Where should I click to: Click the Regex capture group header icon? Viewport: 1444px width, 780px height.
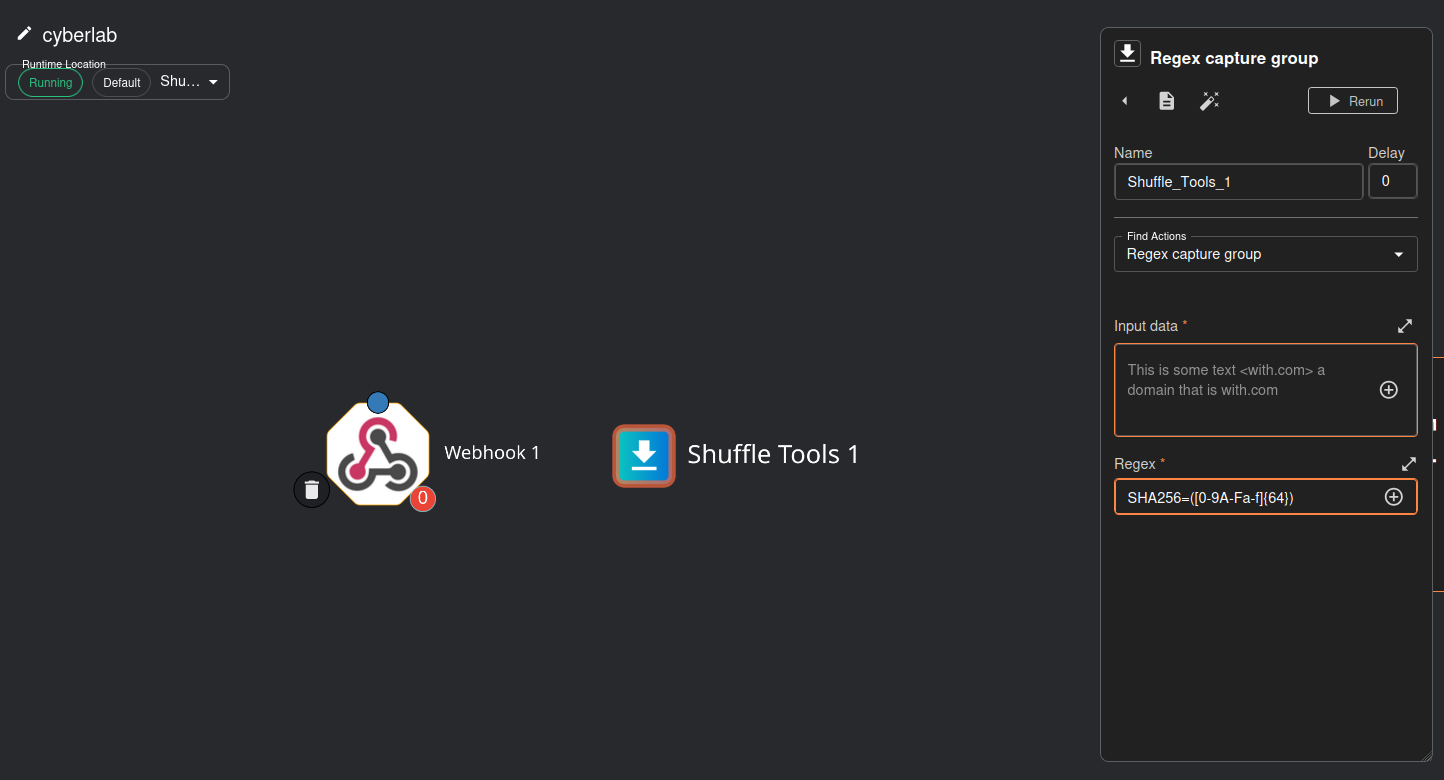pyautogui.click(x=1128, y=54)
